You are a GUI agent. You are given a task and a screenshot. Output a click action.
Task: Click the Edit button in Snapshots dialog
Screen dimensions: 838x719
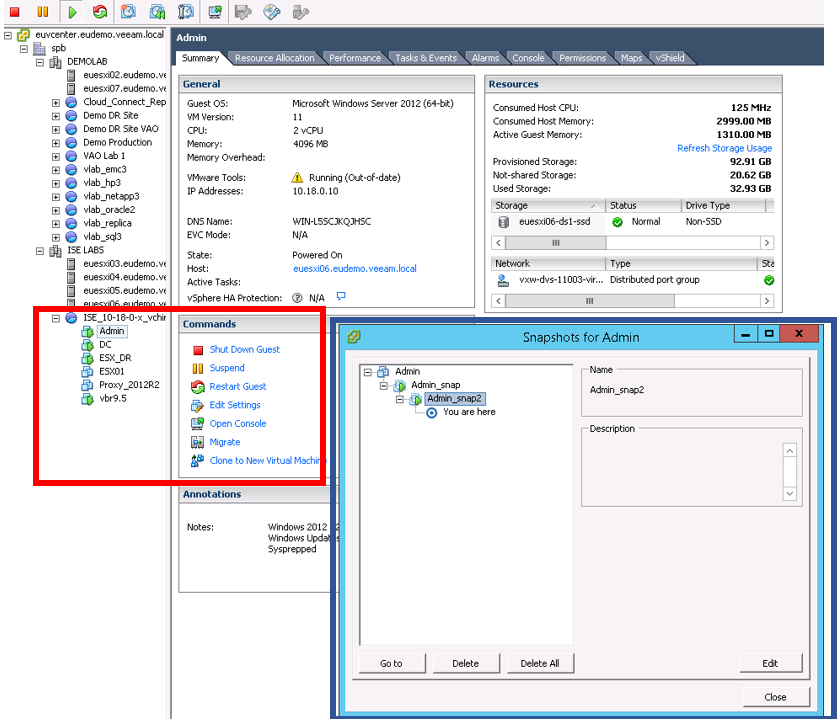point(770,663)
